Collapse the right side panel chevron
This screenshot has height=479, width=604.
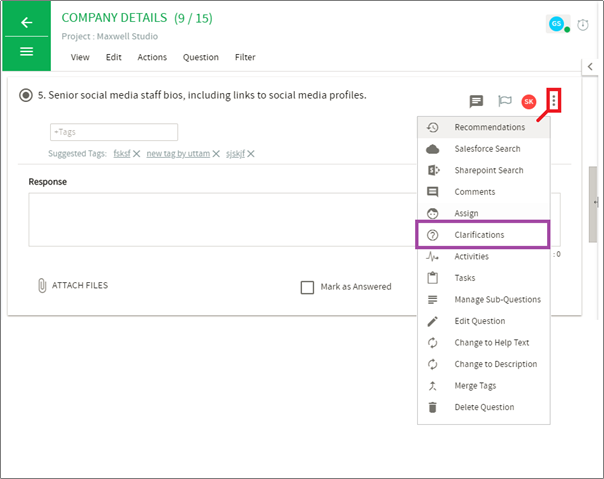(x=590, y=67)
